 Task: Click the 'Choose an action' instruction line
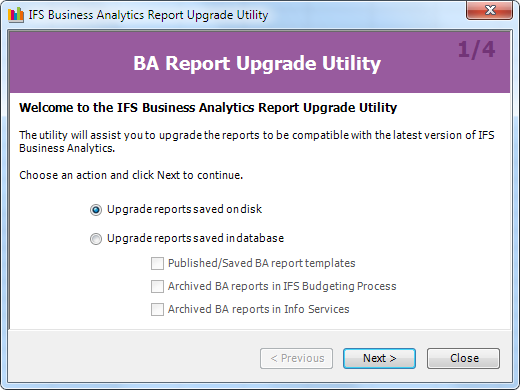[131, 175]
